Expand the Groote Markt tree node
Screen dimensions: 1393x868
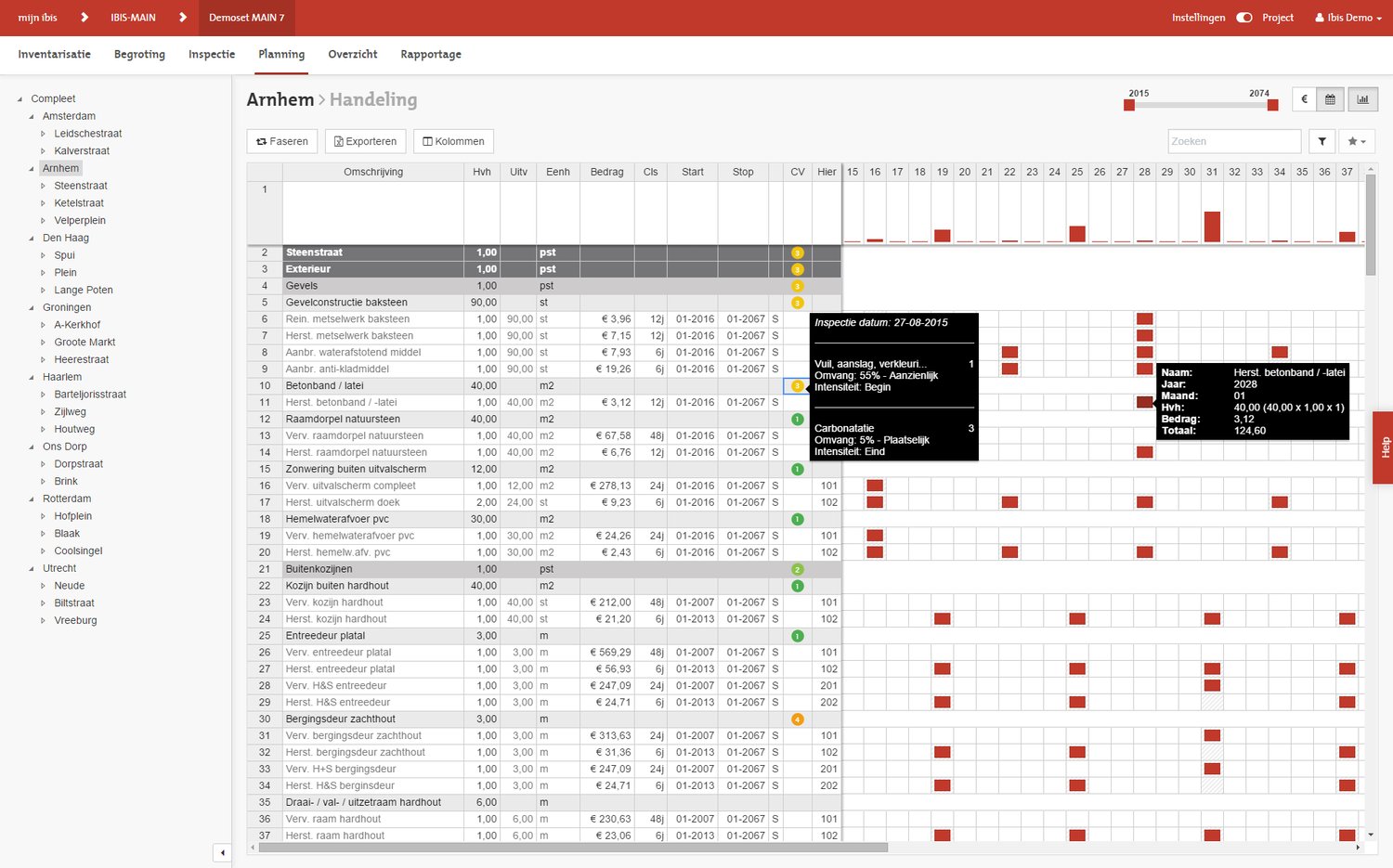tap(43, 343)
